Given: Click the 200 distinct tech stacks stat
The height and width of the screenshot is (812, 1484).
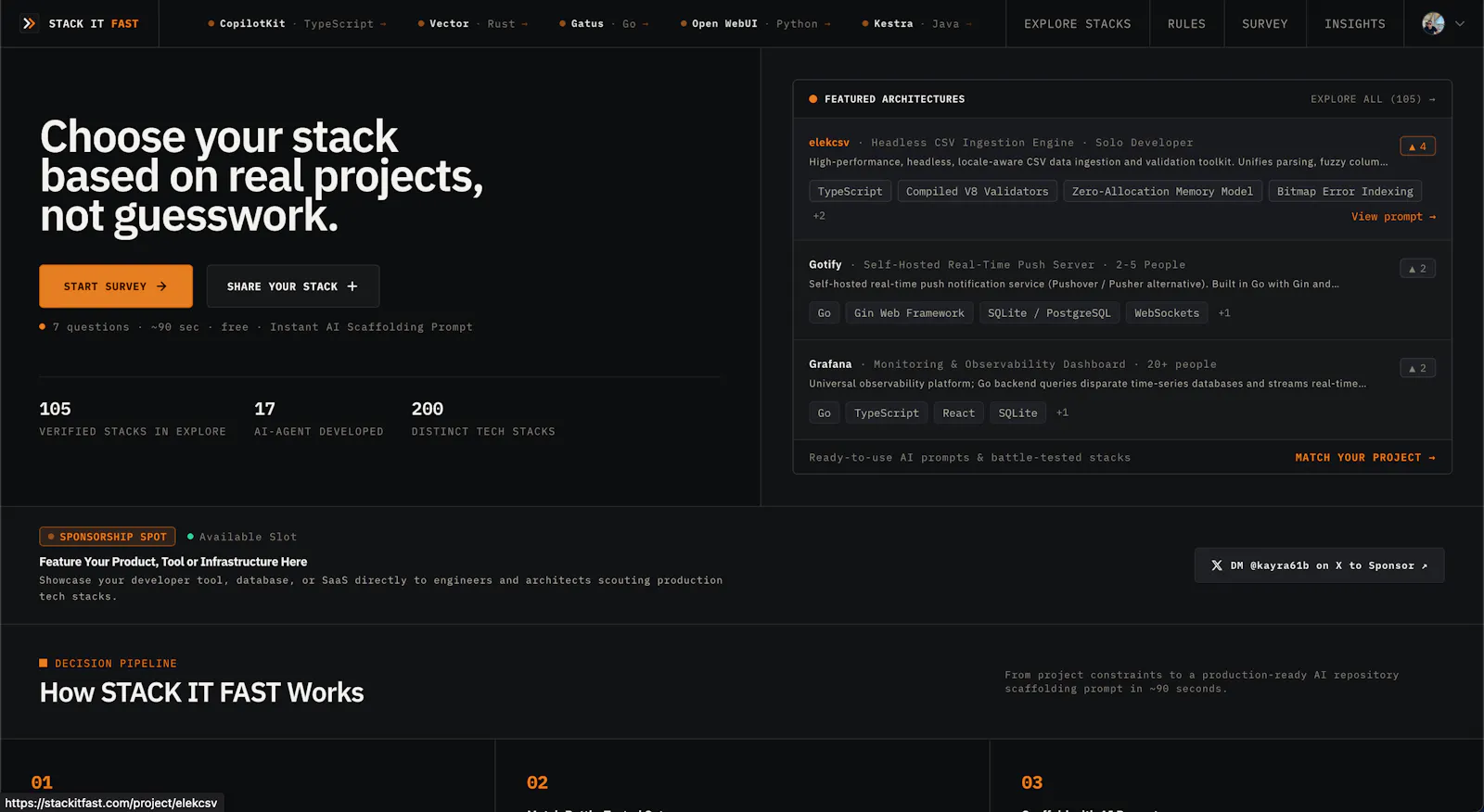Looking at the screenshot, I should [483, 418].
